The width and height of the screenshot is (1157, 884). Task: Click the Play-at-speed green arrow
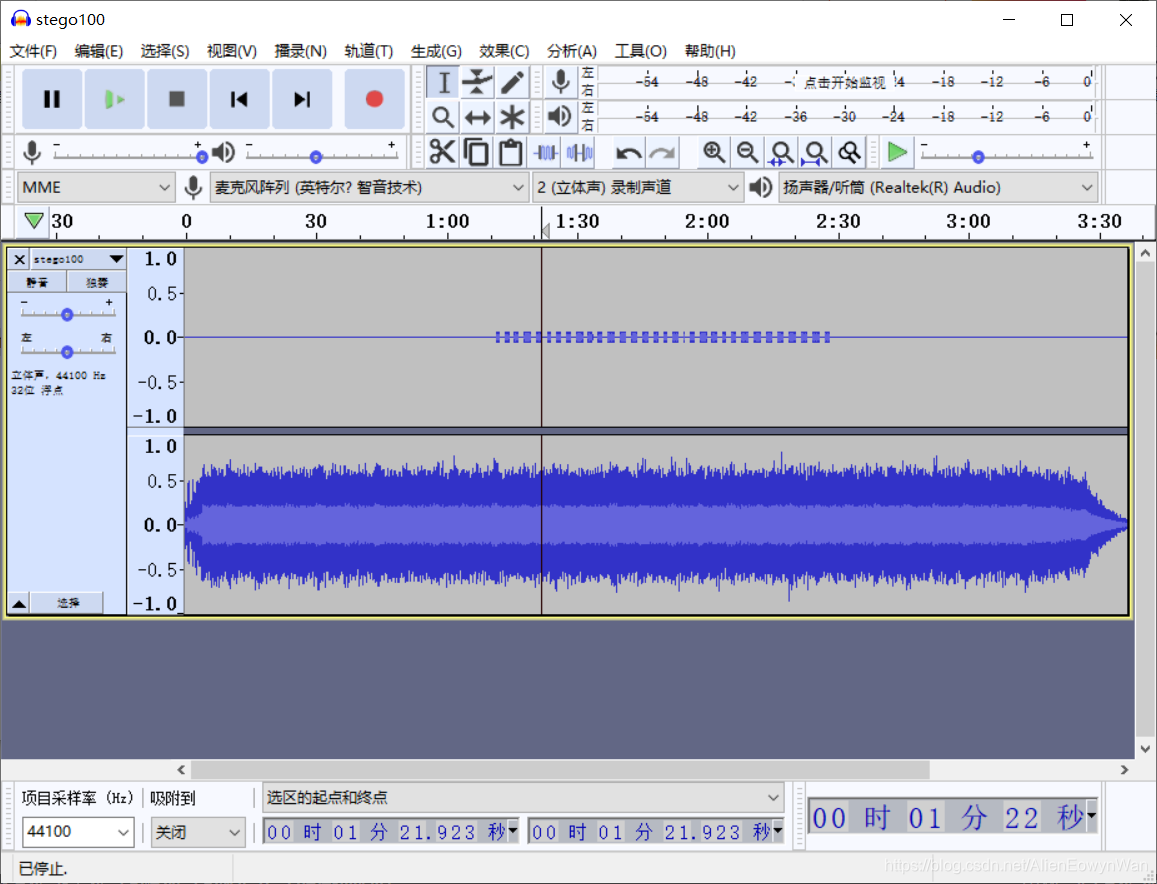pos(897,152)
